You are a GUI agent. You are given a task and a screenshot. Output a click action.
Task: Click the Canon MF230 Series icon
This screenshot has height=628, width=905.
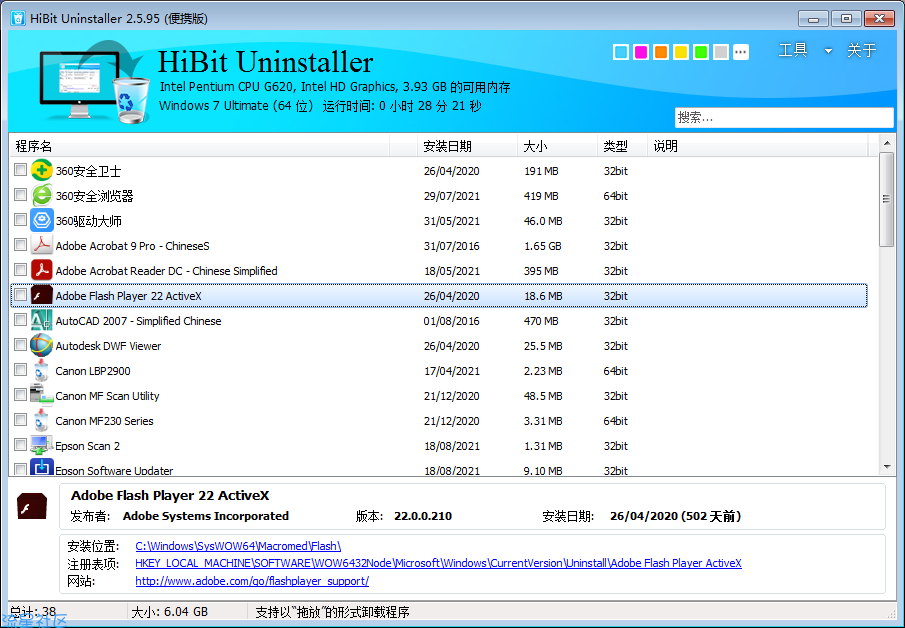pos(42,420)
